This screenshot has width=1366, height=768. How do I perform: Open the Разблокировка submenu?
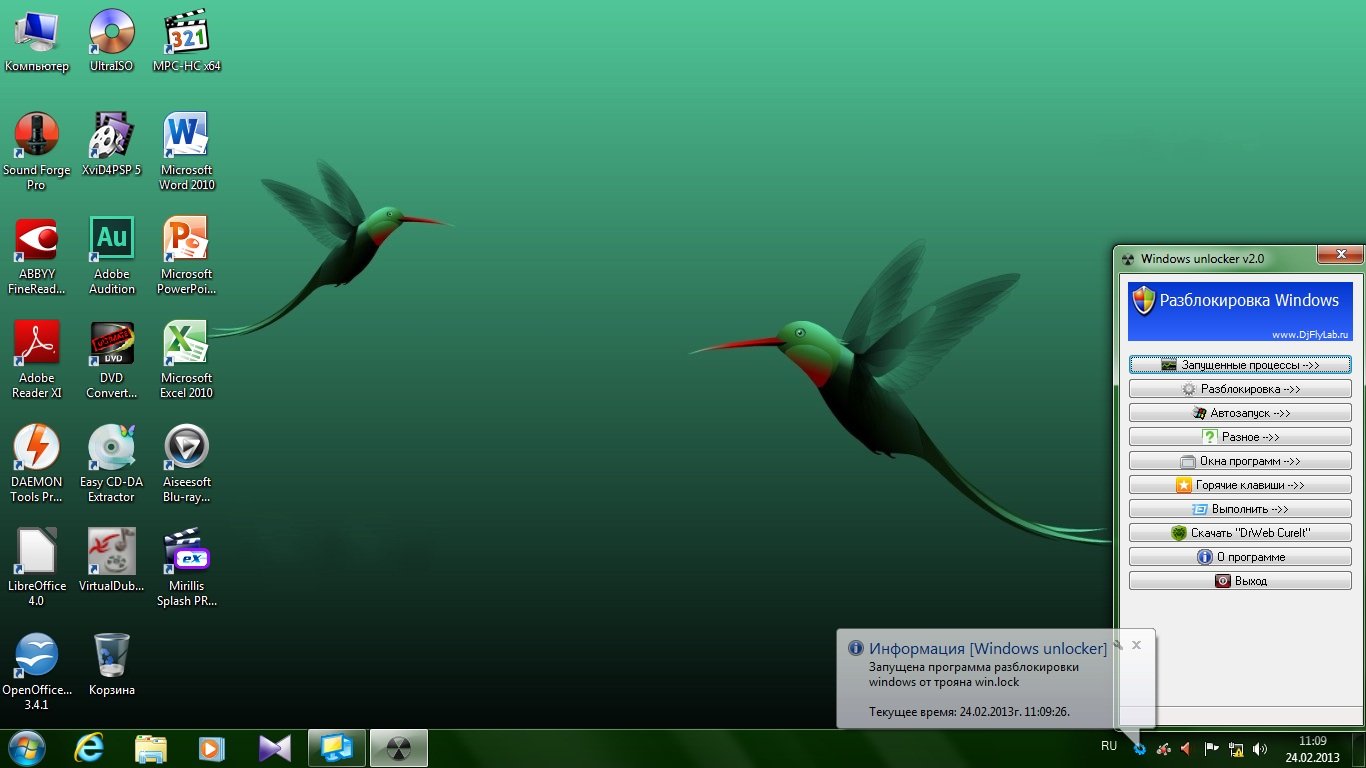pyautogui.click(x=1240, y=389)
